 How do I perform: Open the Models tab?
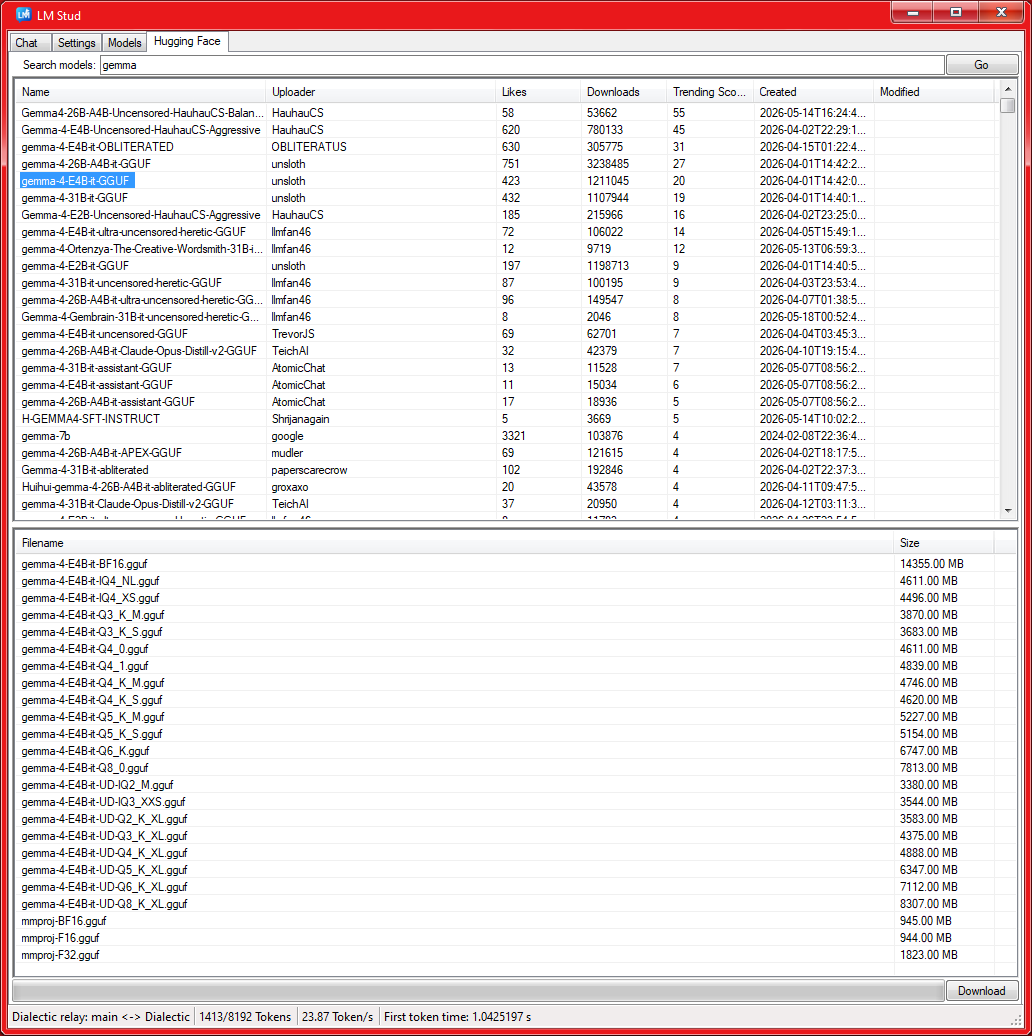pos(124,43)
